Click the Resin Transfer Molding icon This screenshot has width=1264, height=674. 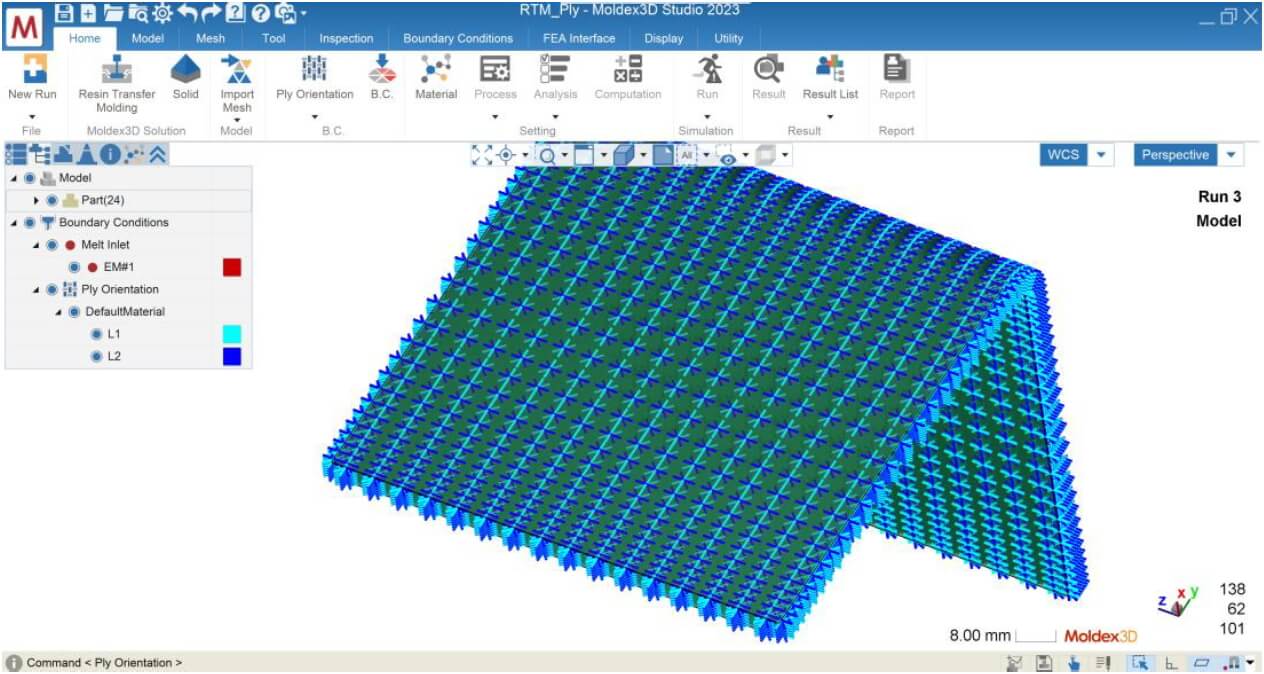coord(117,70)
